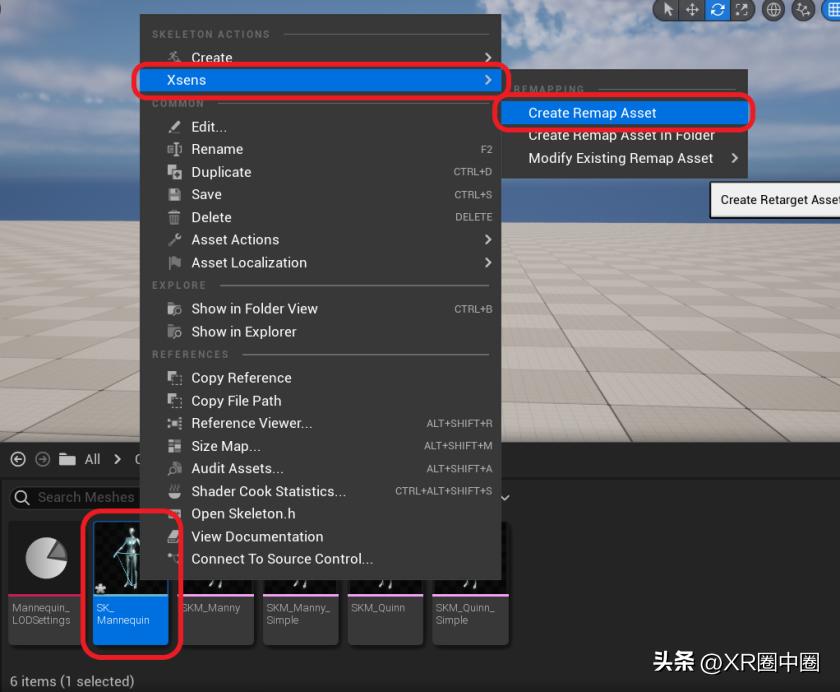Viewport: 840px width, 692px height.
Task: Click the folder icon beside Show in Explorer
Action: [174, 332]
